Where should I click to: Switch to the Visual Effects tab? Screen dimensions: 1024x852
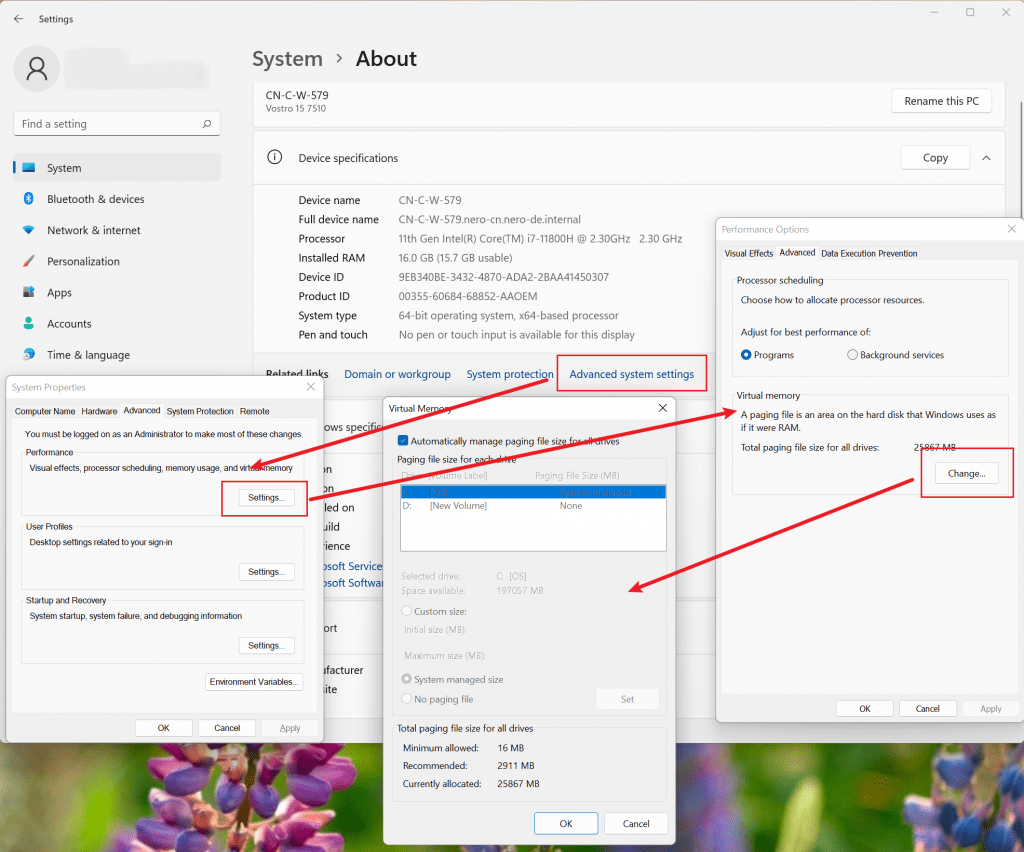tap(748, 253)
